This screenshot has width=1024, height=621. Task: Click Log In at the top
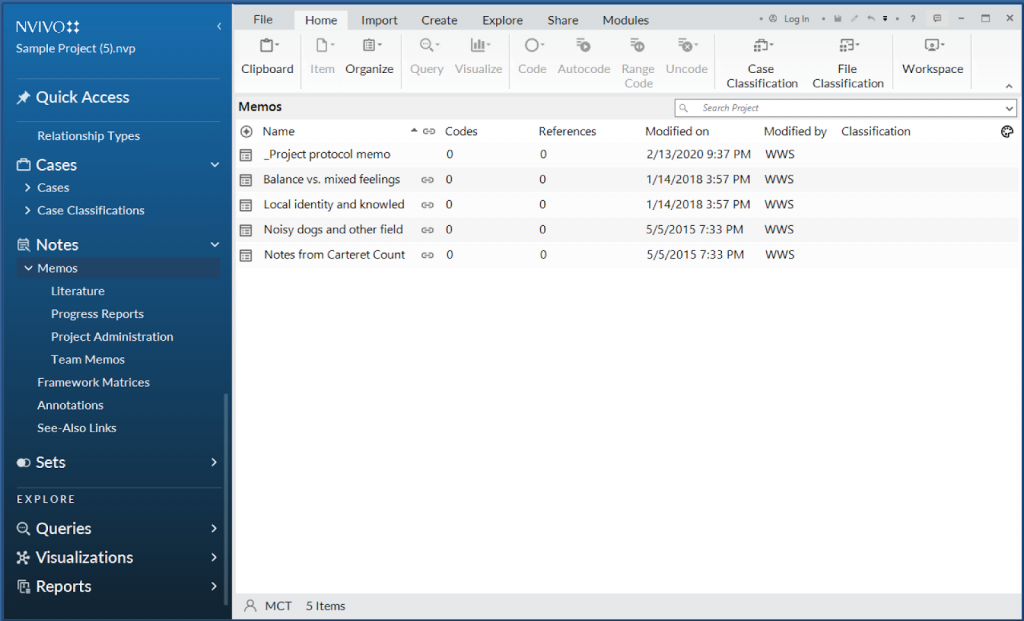tap(796, 19)
